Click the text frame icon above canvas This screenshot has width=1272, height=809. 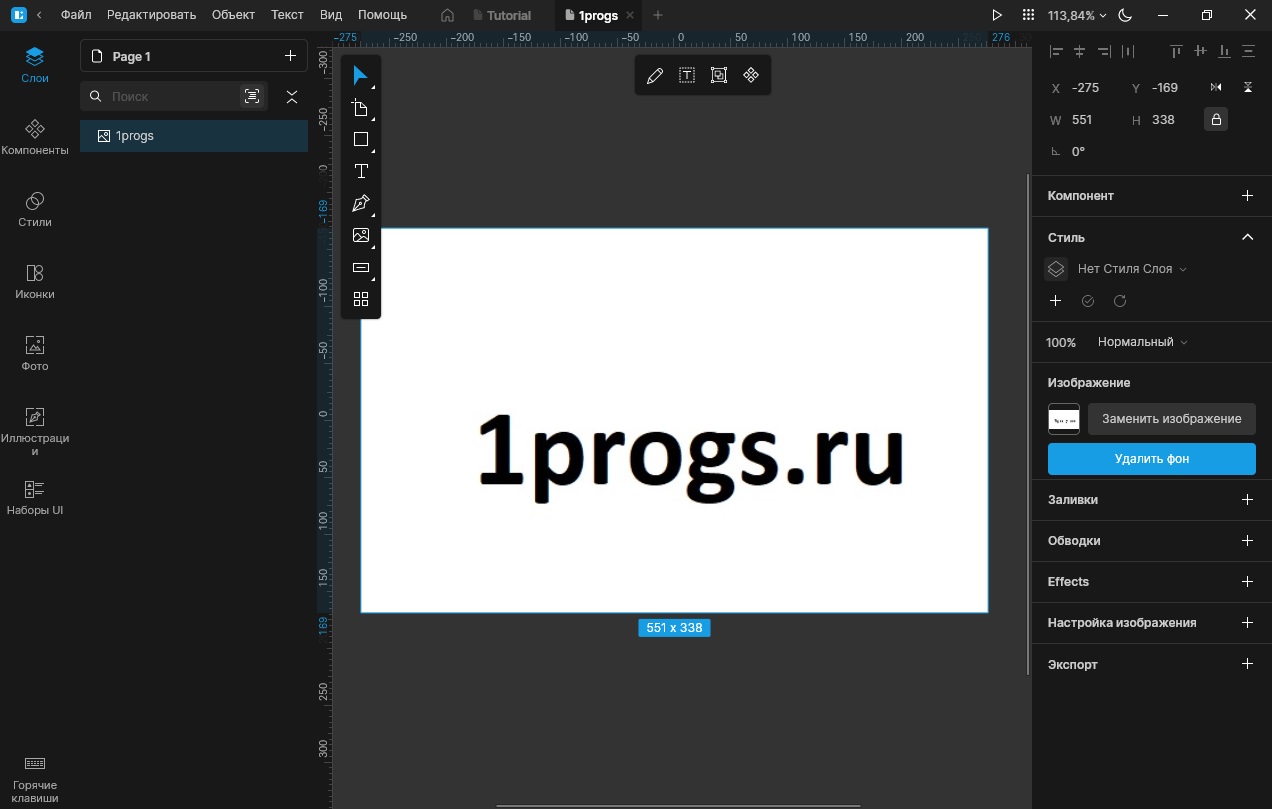687,76
